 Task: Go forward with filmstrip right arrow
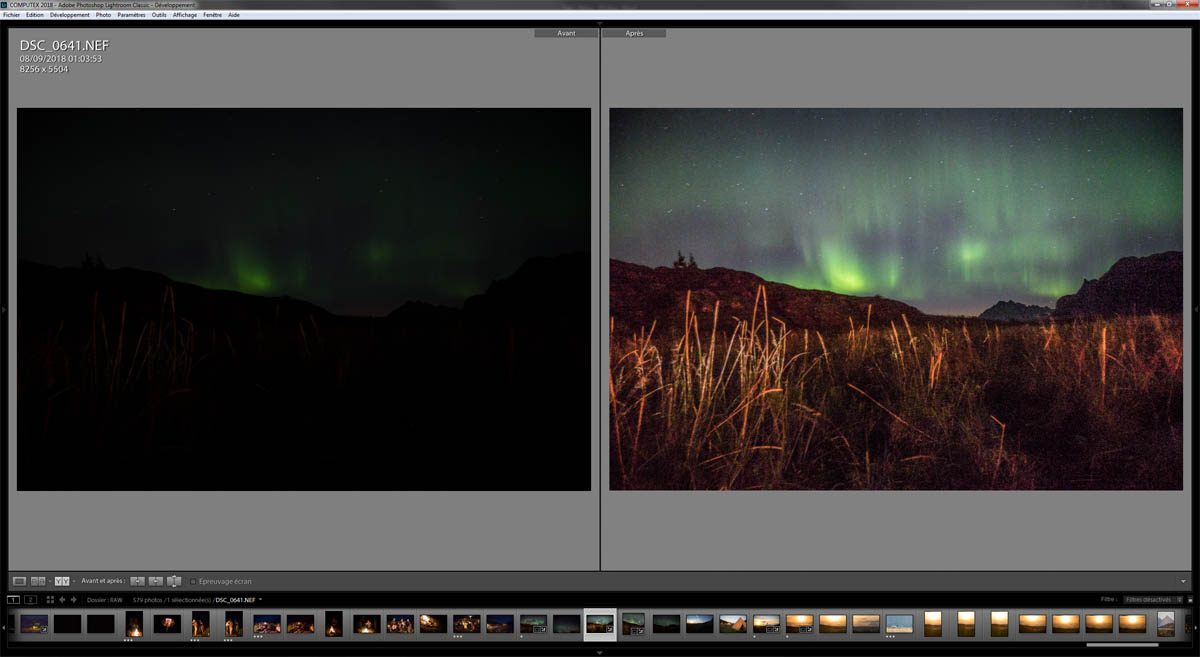74,600
